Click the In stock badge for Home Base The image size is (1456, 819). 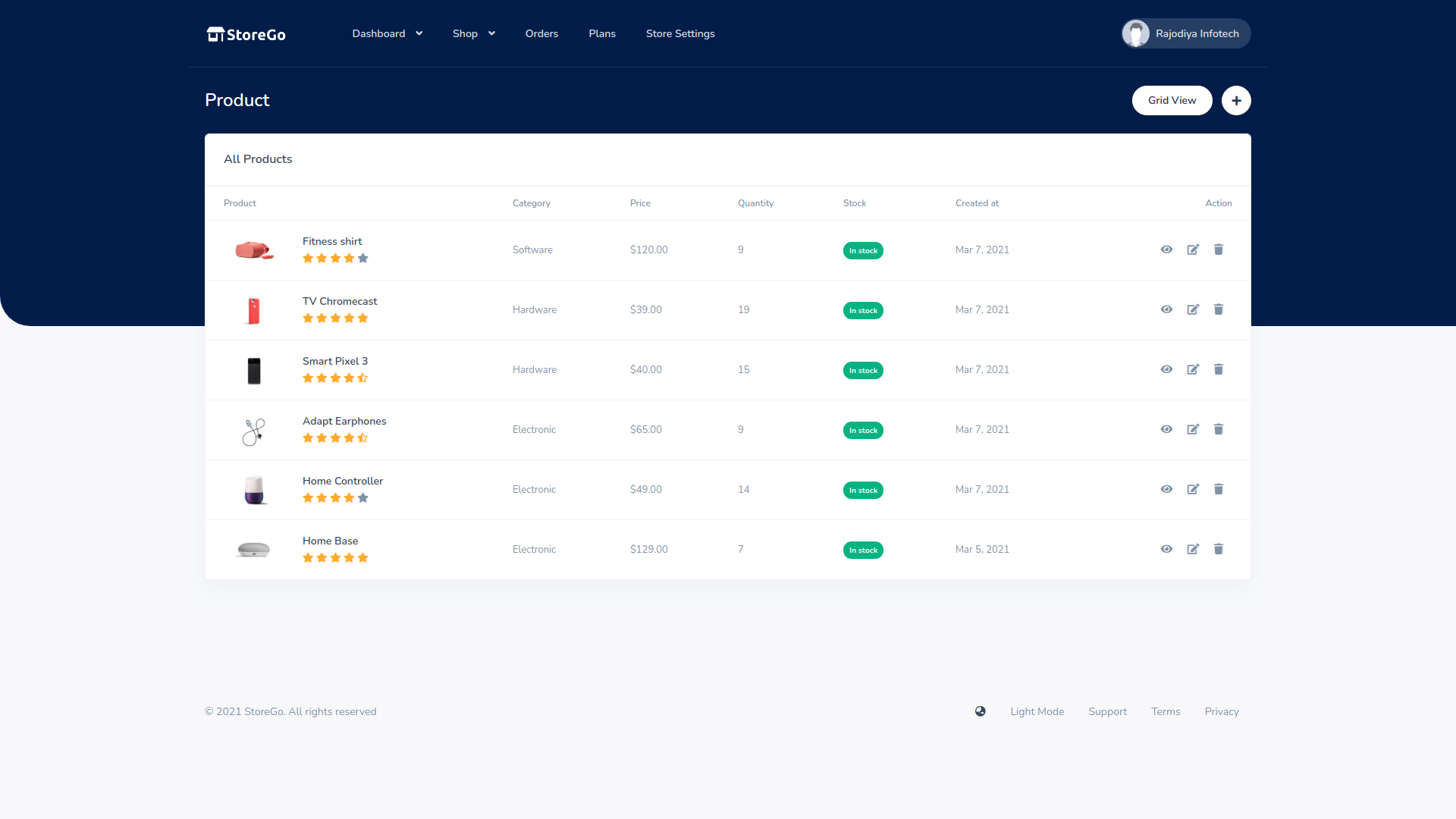pyautogui.click(x=863, y=550)
